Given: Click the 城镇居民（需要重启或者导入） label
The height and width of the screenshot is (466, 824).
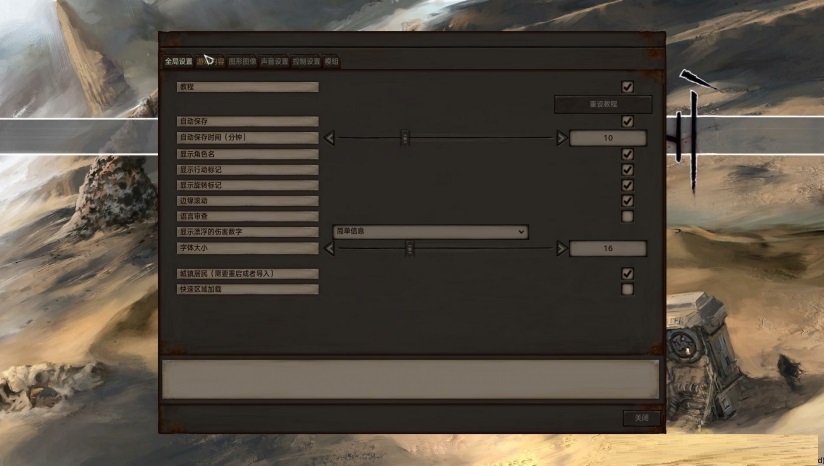Looking at the screenshot, I should (x=248, y=273).
